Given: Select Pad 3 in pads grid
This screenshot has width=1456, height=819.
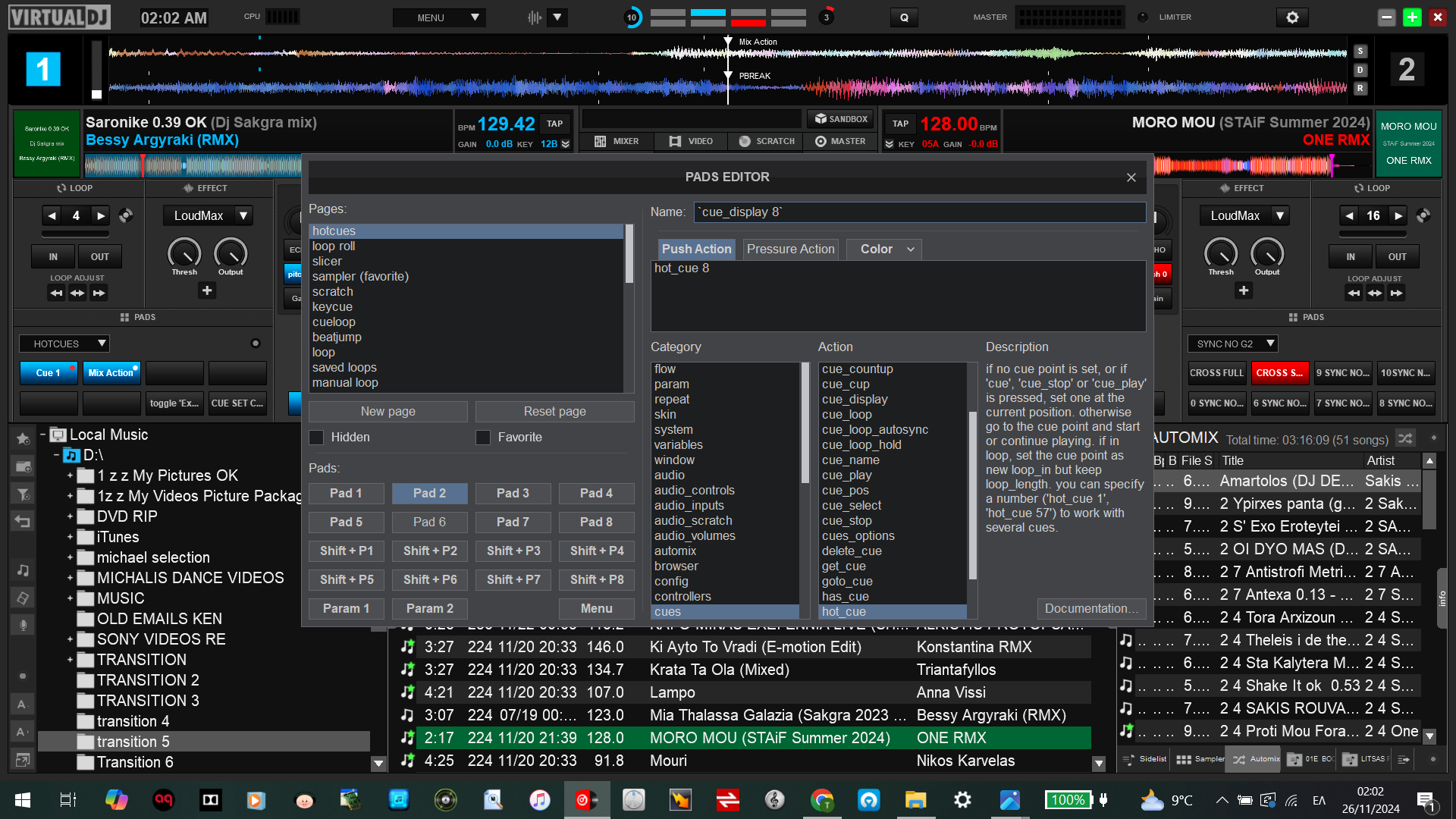Looking at the screenshot, I should (513, 494).
